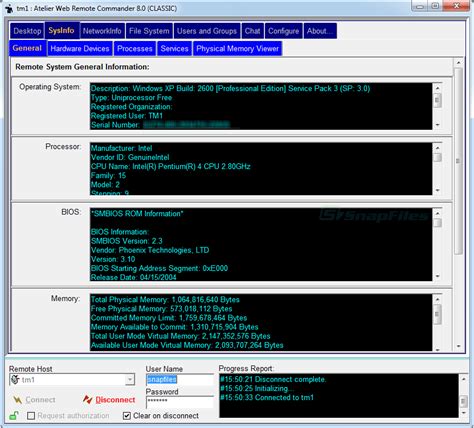Click '#15:50:21 Disconnect complete.' entry

click(273, 379)
